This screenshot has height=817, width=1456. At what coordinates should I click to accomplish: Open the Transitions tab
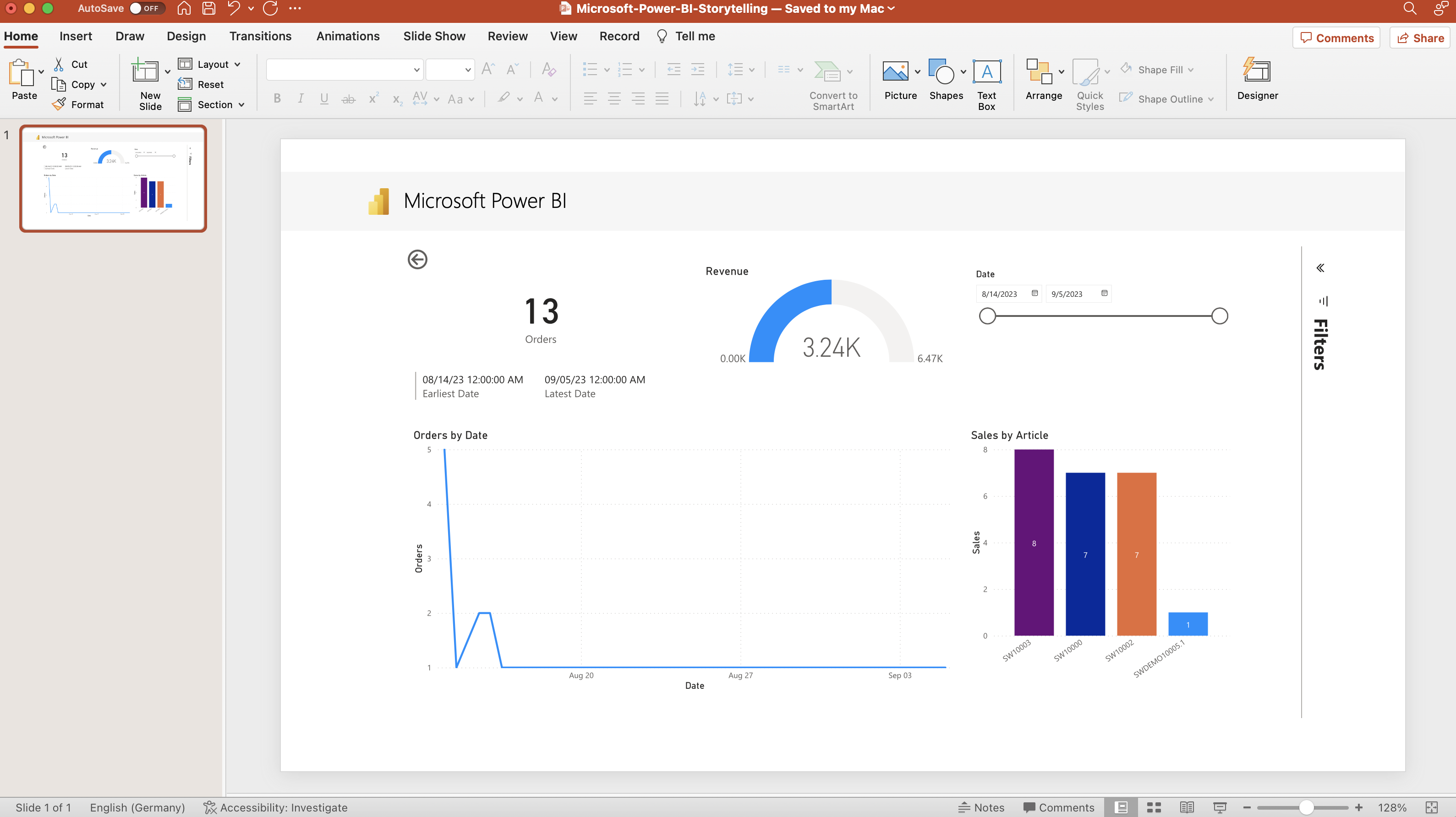pyautogui.click(x=260, y=36)
